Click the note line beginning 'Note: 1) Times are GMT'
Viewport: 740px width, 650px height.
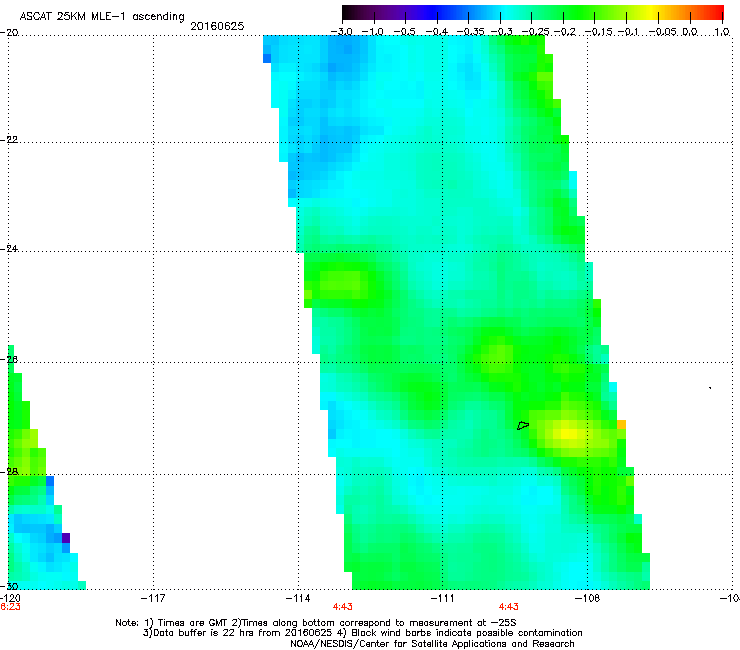[x=316, y=623]
